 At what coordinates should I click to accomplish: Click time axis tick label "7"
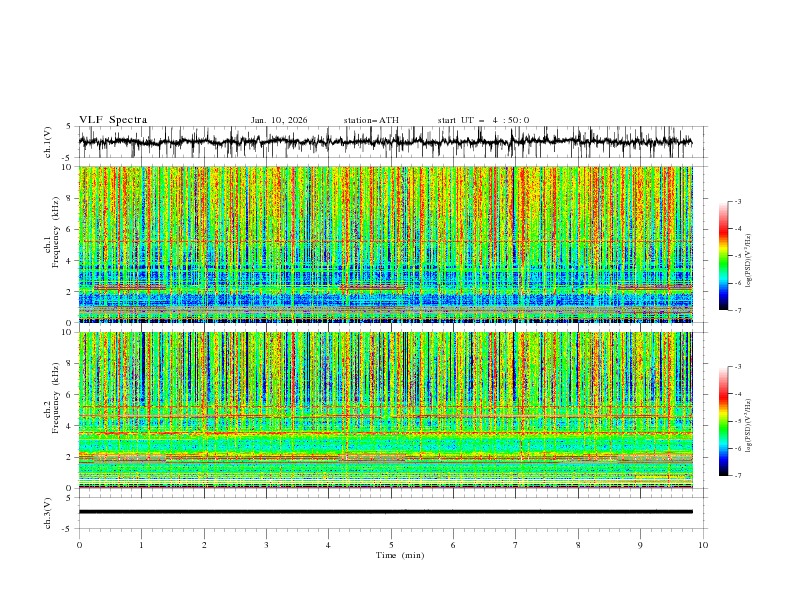(515, 545)
